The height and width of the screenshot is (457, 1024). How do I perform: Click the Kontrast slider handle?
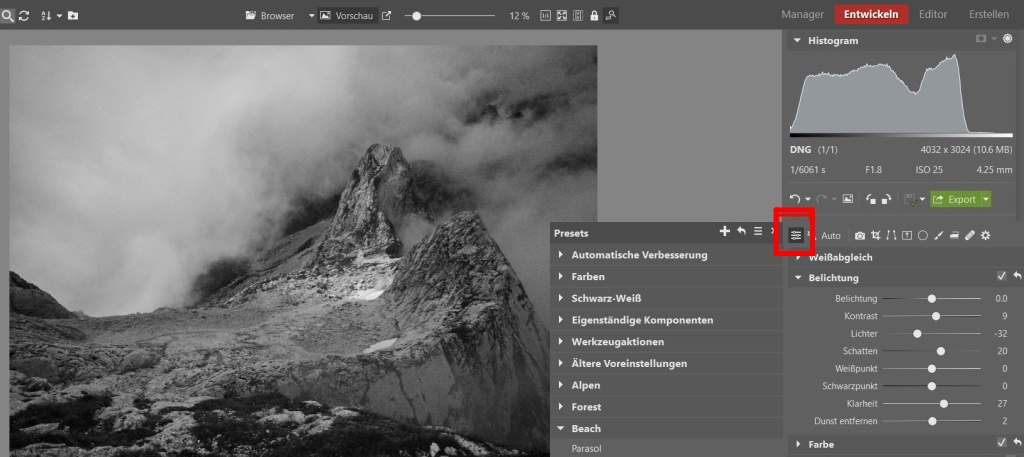coord(936,316)
